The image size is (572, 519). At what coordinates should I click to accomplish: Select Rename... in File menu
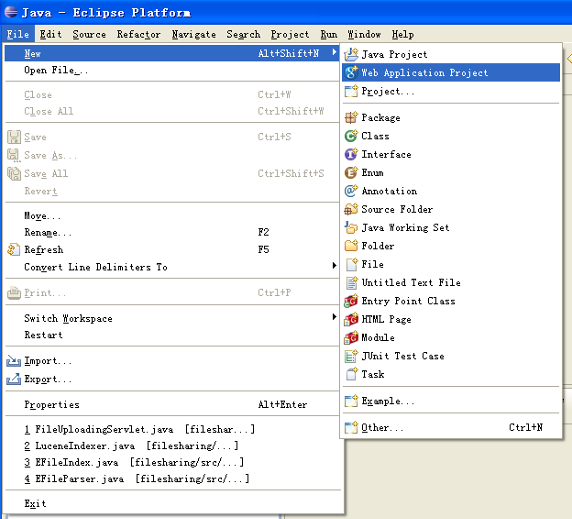pyautogui.click(x=172, y=232)
